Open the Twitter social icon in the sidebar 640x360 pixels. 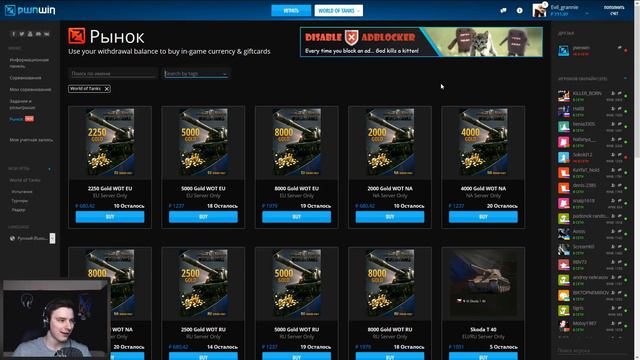click(x=22, y=34)
